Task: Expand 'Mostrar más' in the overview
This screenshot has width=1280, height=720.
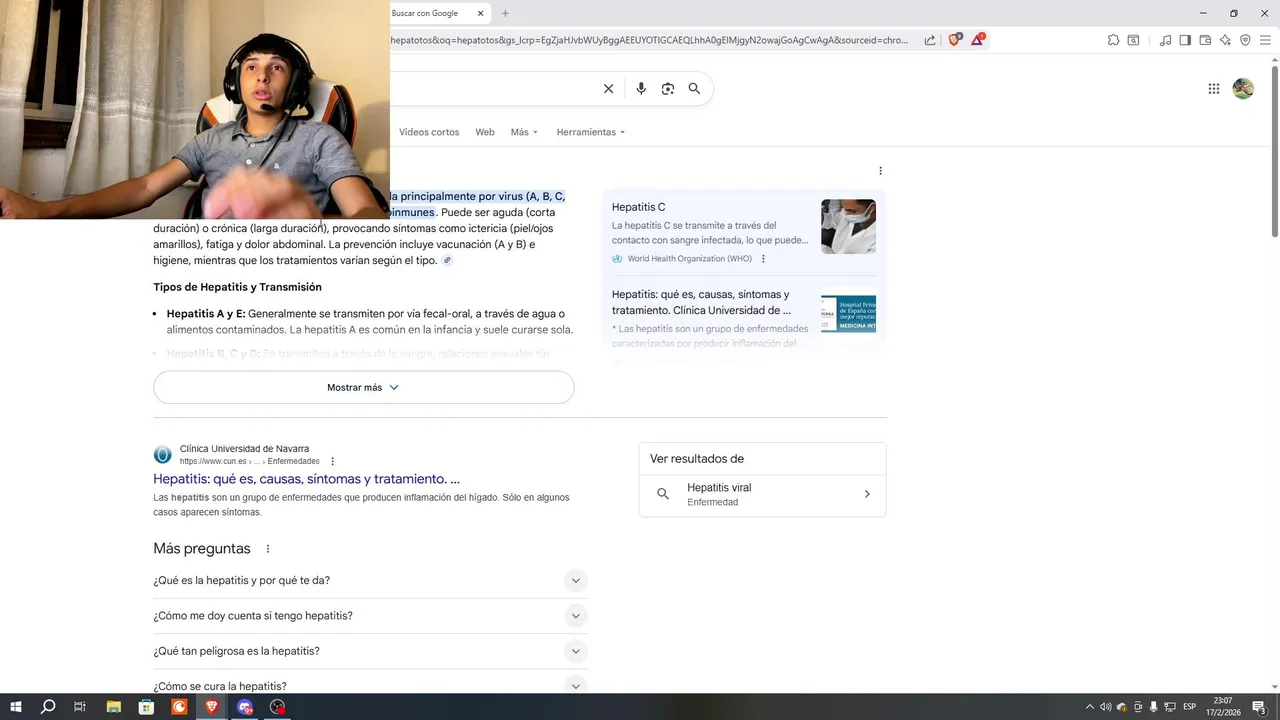Action: click(x=364, y=387)
